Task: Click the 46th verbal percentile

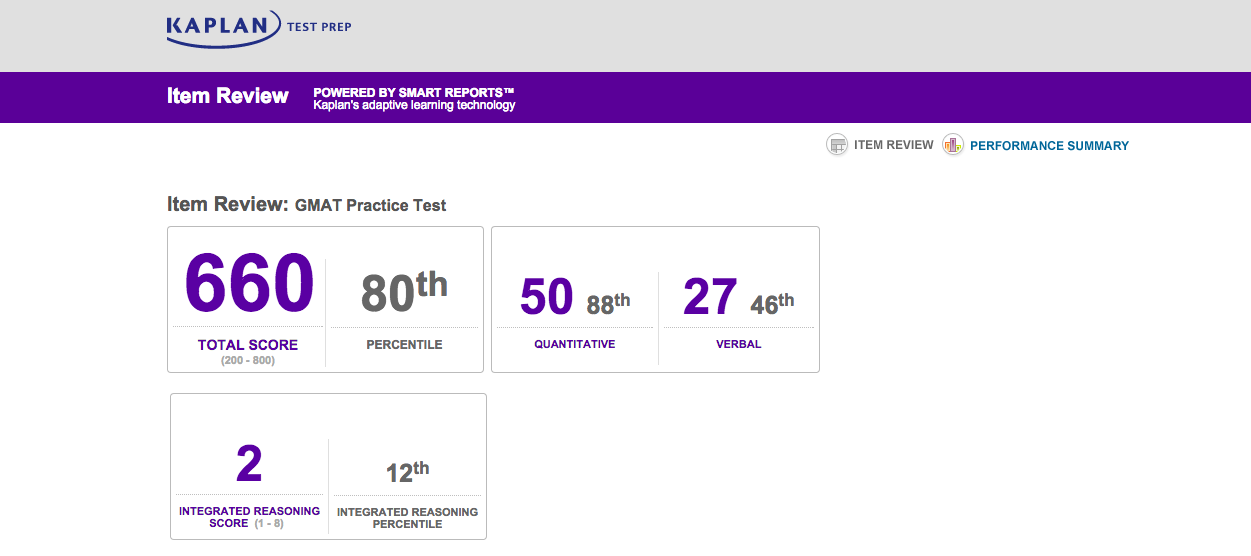Action: (x=772, y=303)
